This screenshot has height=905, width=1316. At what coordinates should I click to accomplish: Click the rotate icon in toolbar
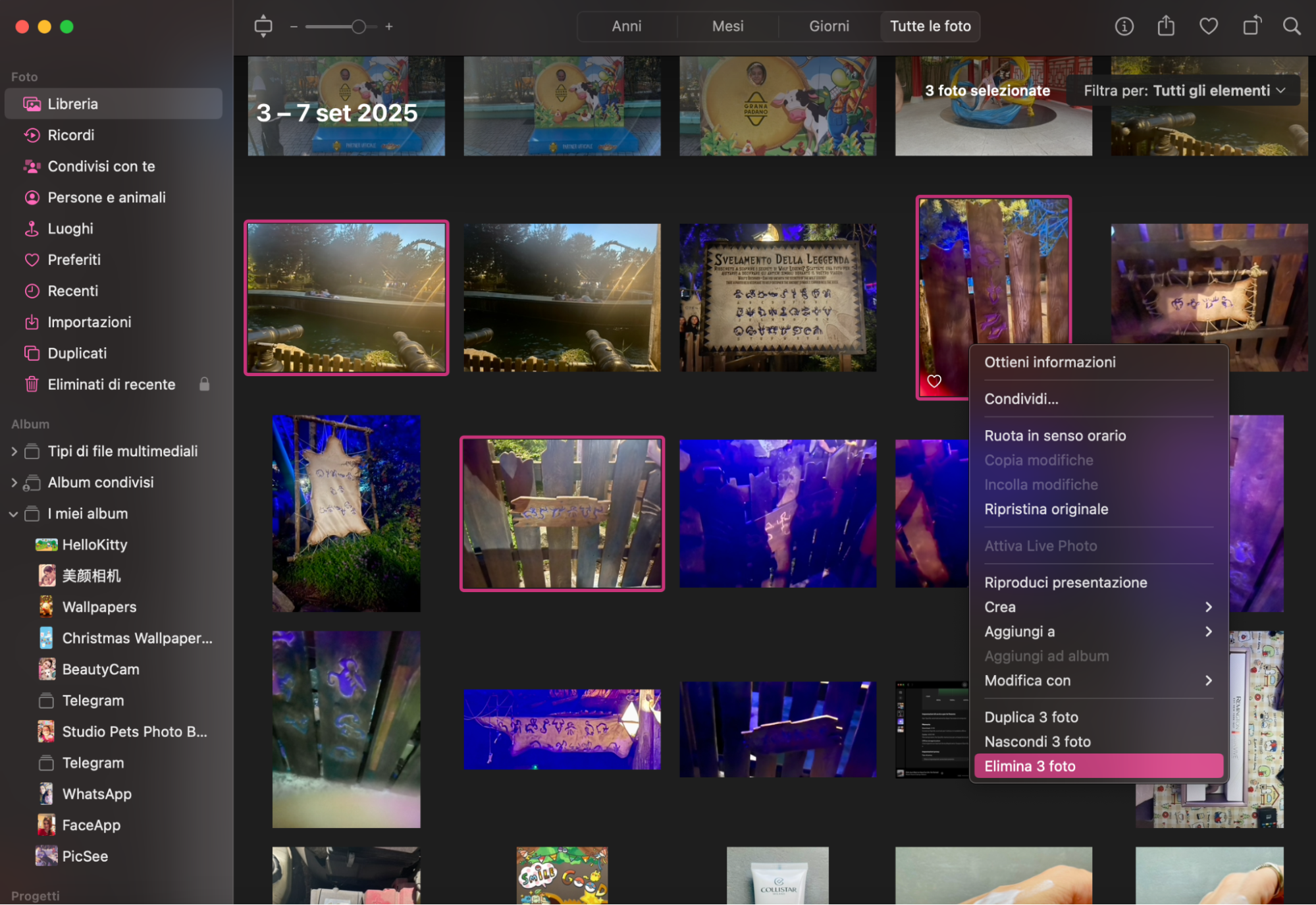click(x=1251, y=26)
